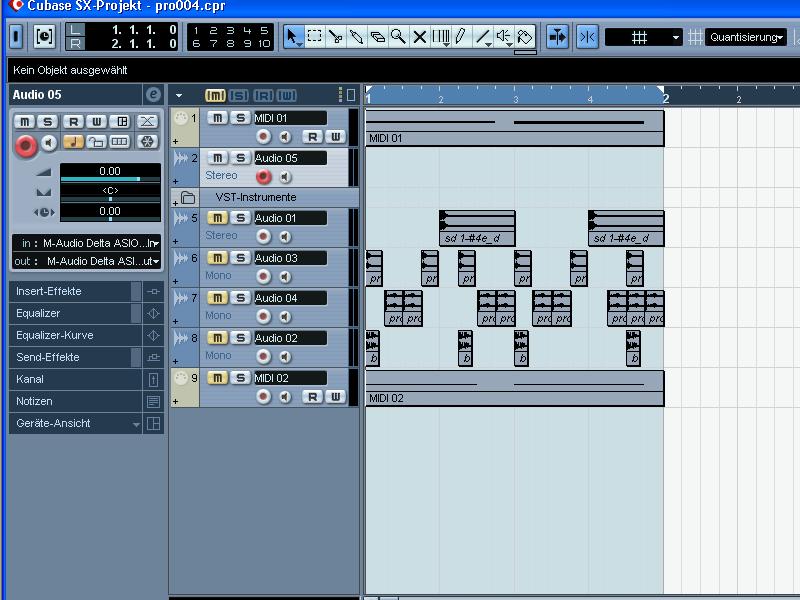800x600 pixels.
Task: Expand the Geräte-Ansicht dropdown arrow
Action: (136, 424)
